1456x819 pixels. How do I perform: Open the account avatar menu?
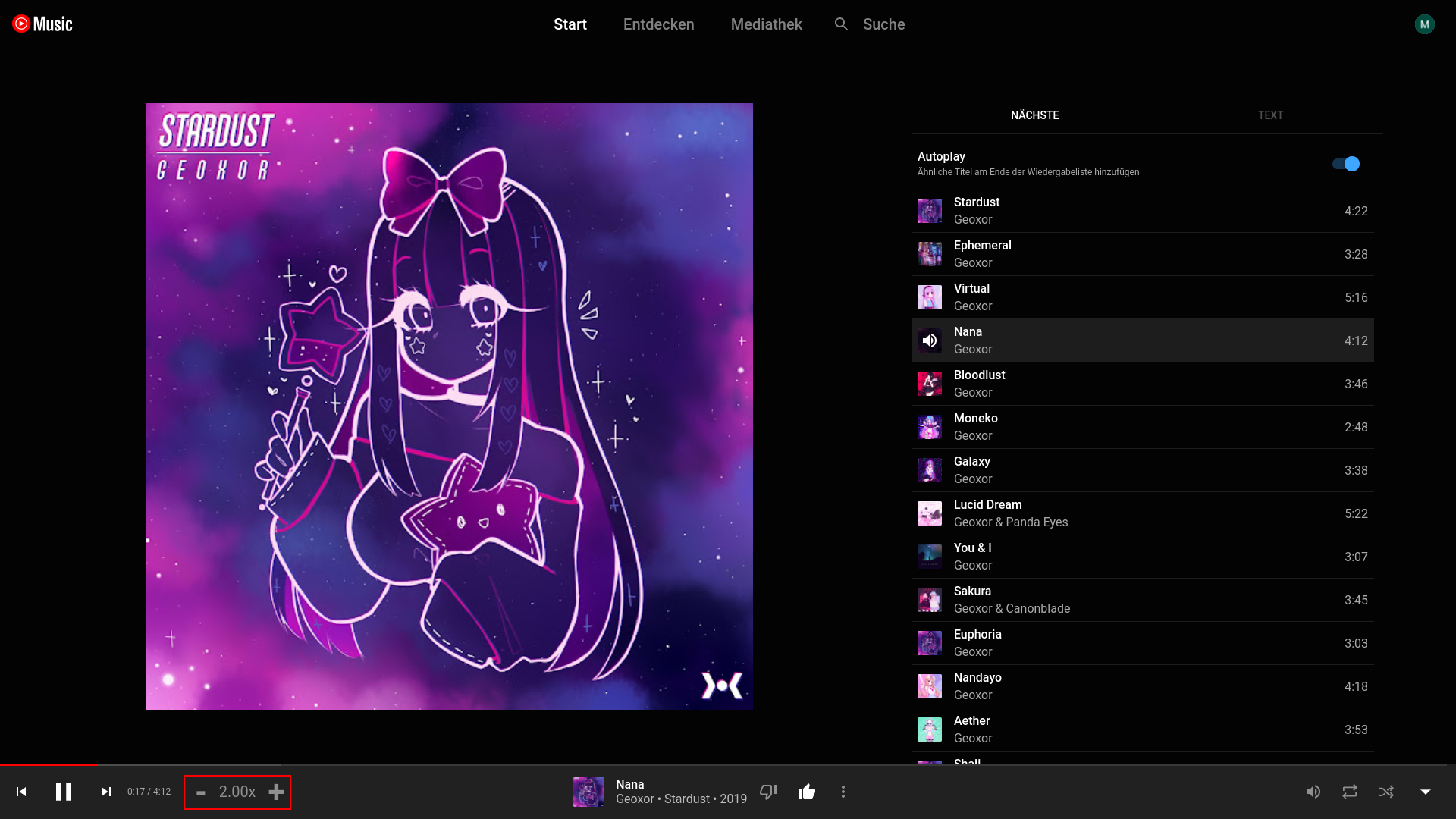tap(1424, 24)
